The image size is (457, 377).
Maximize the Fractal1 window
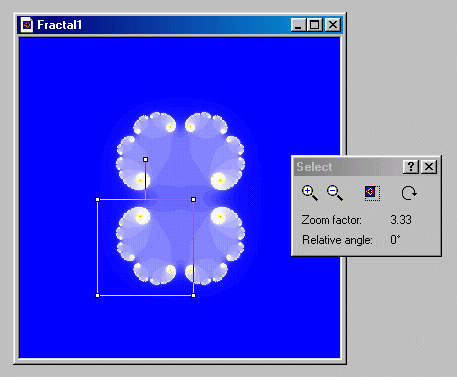pyautogui.click(x=314, y=25)
